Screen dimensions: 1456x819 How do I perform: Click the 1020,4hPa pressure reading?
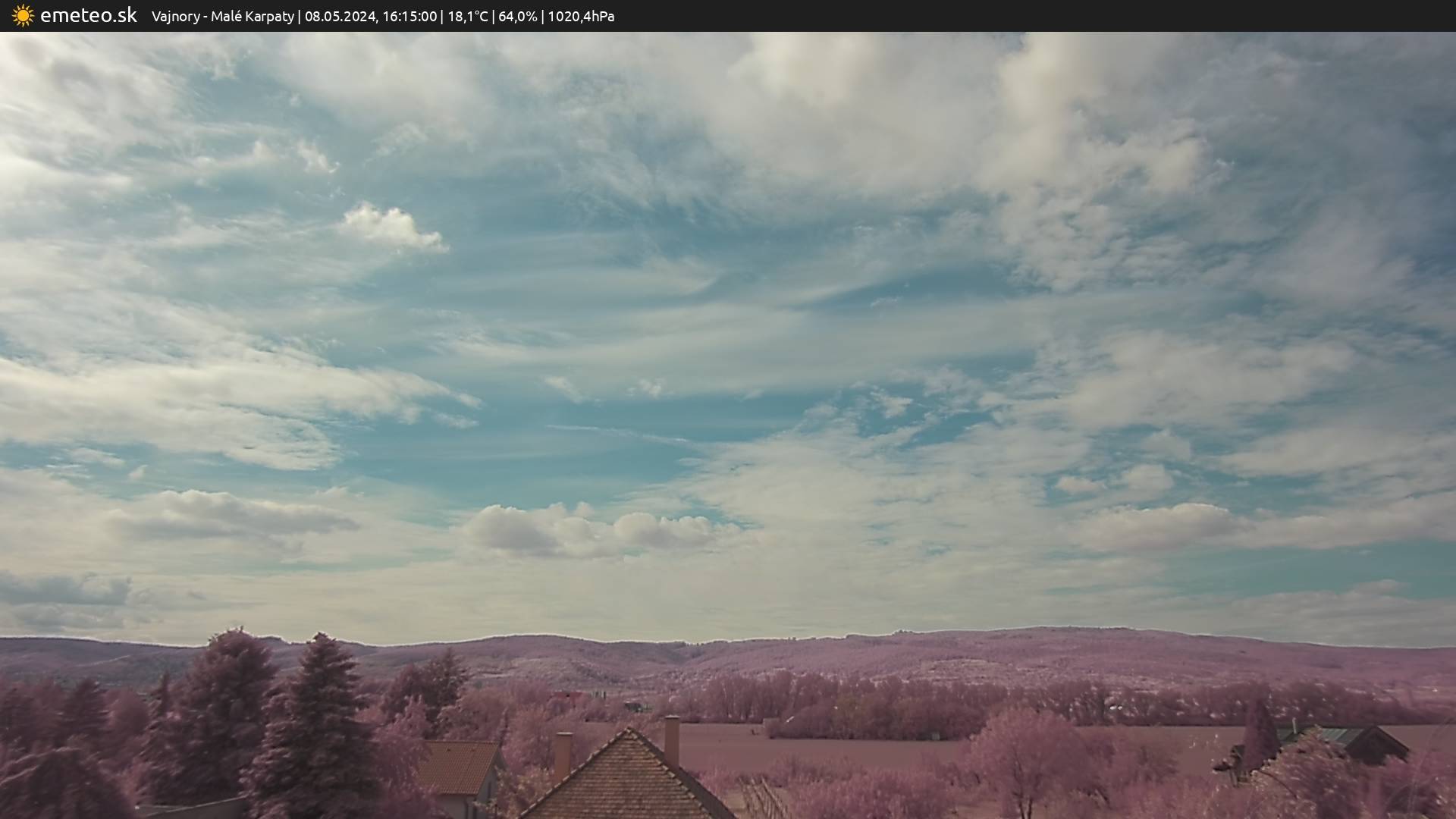(581, 17)
